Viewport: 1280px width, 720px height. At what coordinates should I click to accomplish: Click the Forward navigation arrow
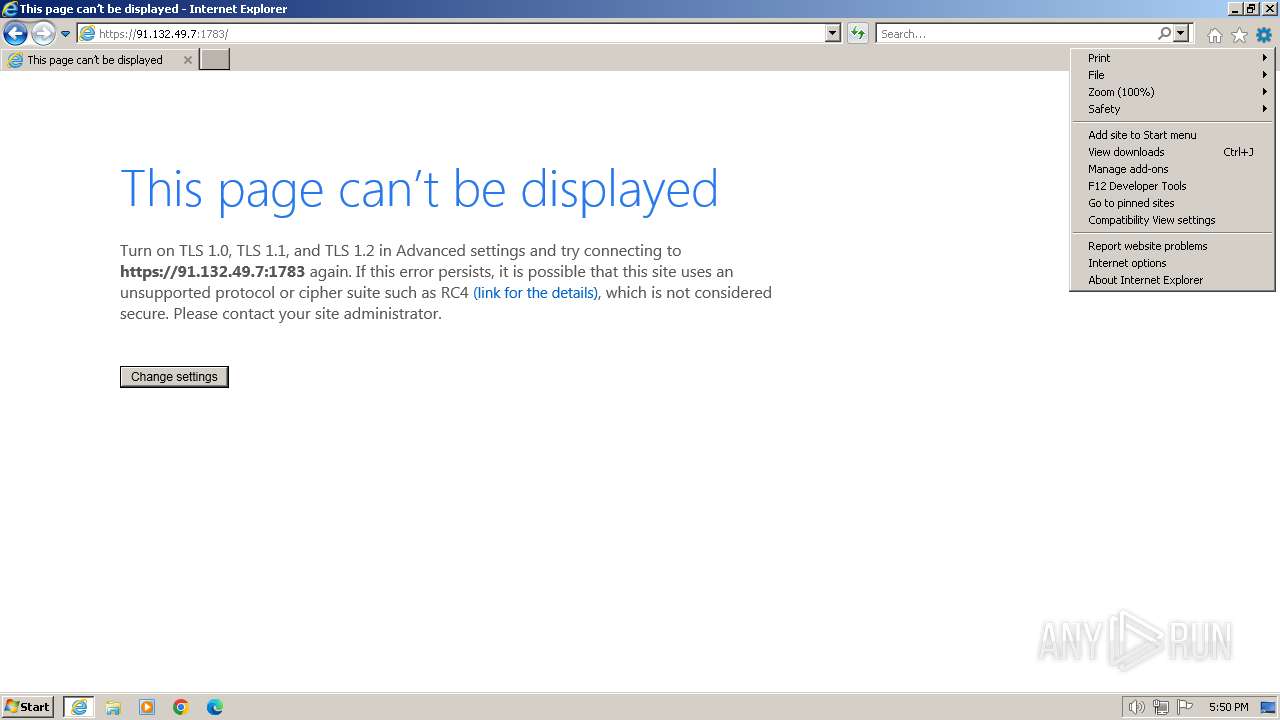[x=42, y=34]
